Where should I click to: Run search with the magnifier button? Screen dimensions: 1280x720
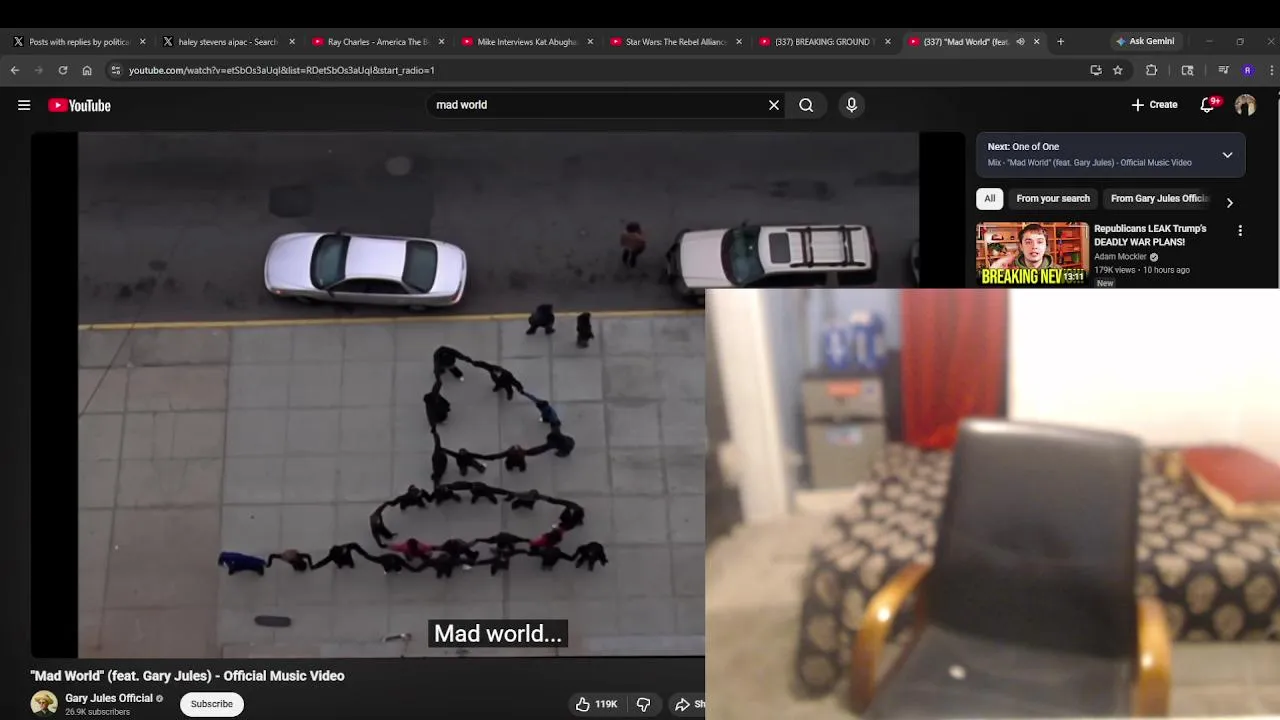[x=806, y=105]
